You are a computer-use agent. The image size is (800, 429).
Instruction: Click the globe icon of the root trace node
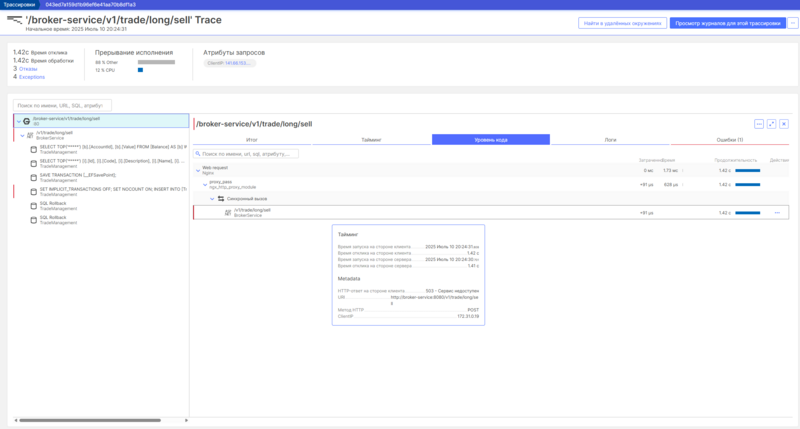coord(26,120)
